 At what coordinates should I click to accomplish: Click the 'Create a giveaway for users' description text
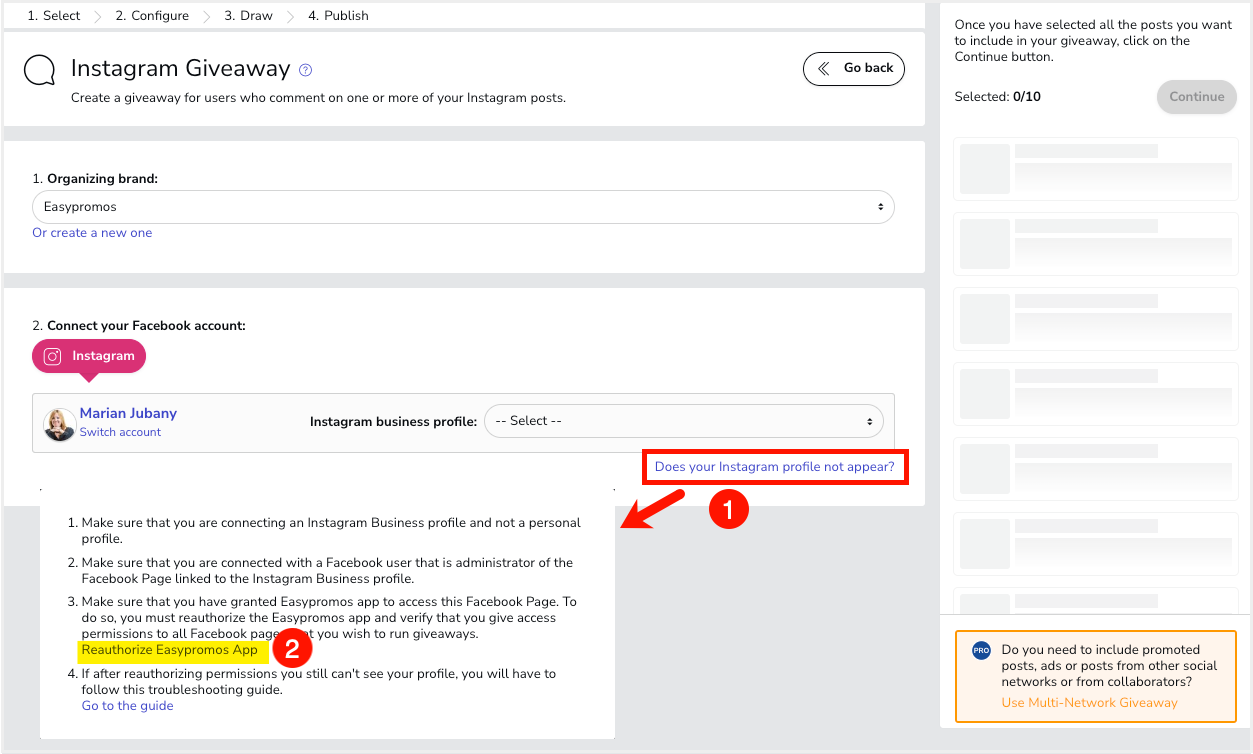click(x=318, y=98)
